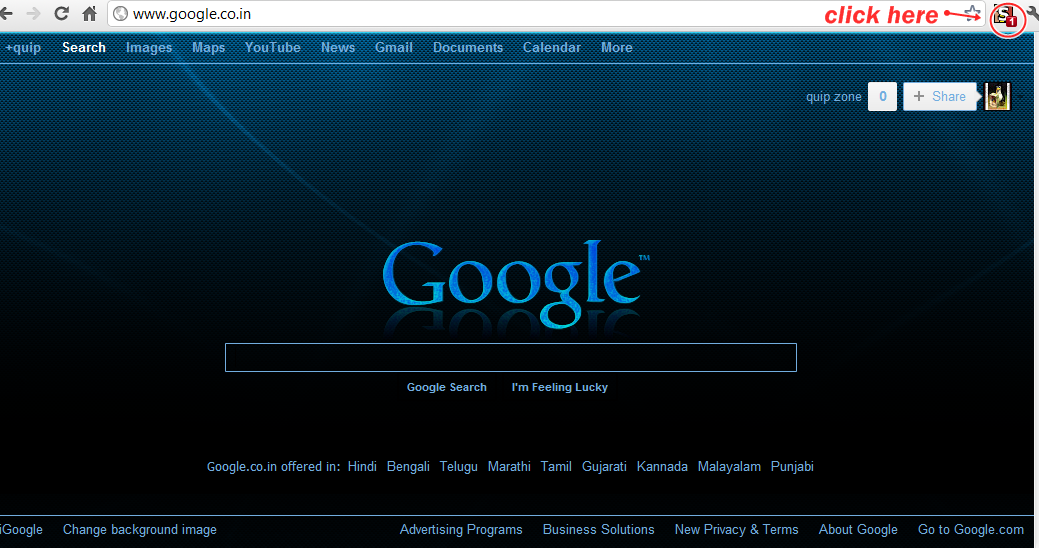The width and height of the screenshot is (1039, 548).
Task: Select Search in the Google bar
Action: [x=84, y=48]
